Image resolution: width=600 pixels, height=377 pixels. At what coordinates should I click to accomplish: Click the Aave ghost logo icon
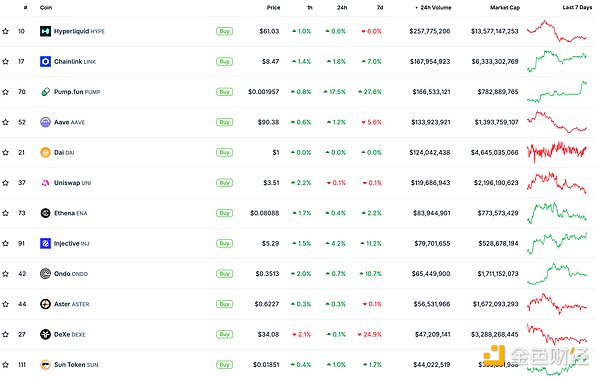[45, 122]
